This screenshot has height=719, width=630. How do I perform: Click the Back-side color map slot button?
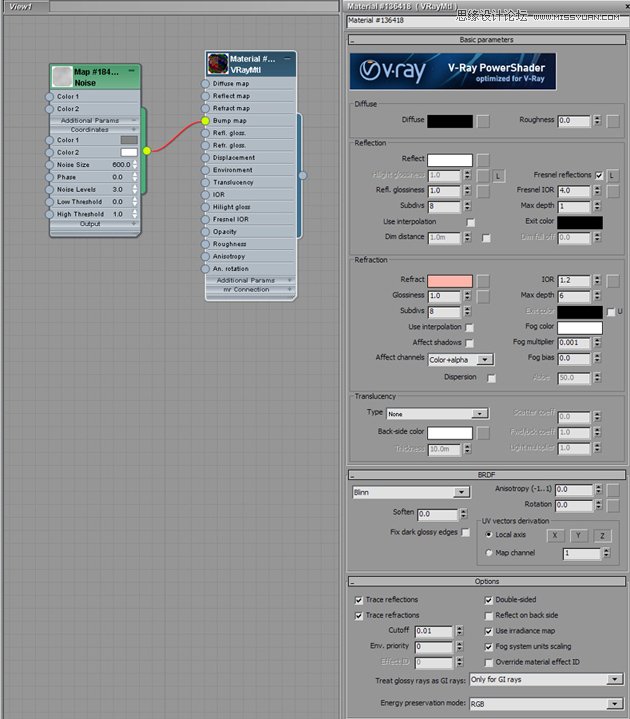483,433
